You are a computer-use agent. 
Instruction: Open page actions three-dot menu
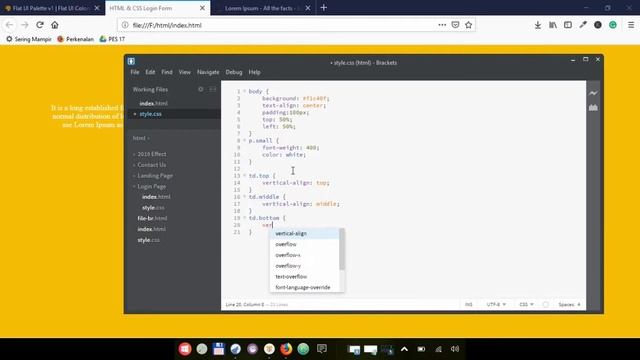tap(442, 25)
